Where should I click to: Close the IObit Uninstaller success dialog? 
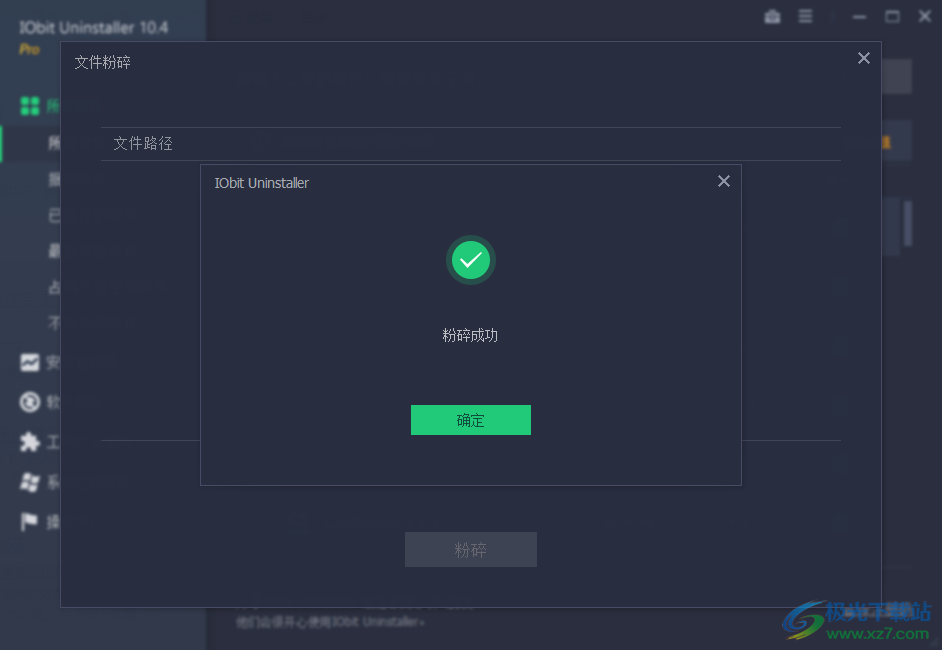point(724,181)
